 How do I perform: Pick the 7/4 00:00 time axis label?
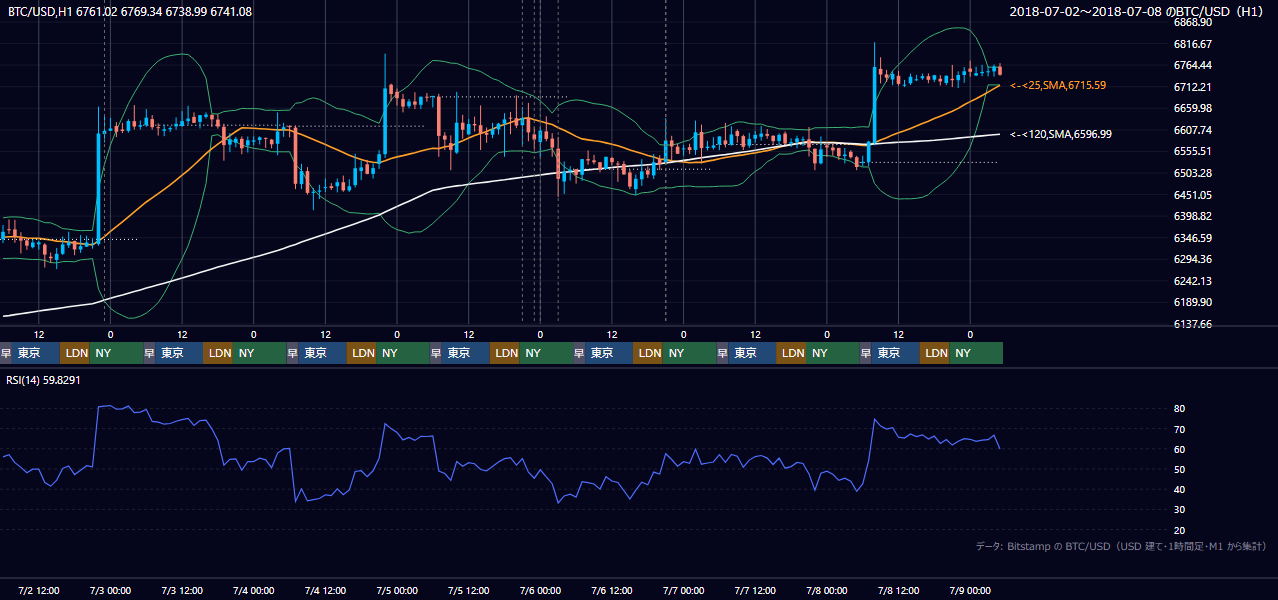point(255,590)
